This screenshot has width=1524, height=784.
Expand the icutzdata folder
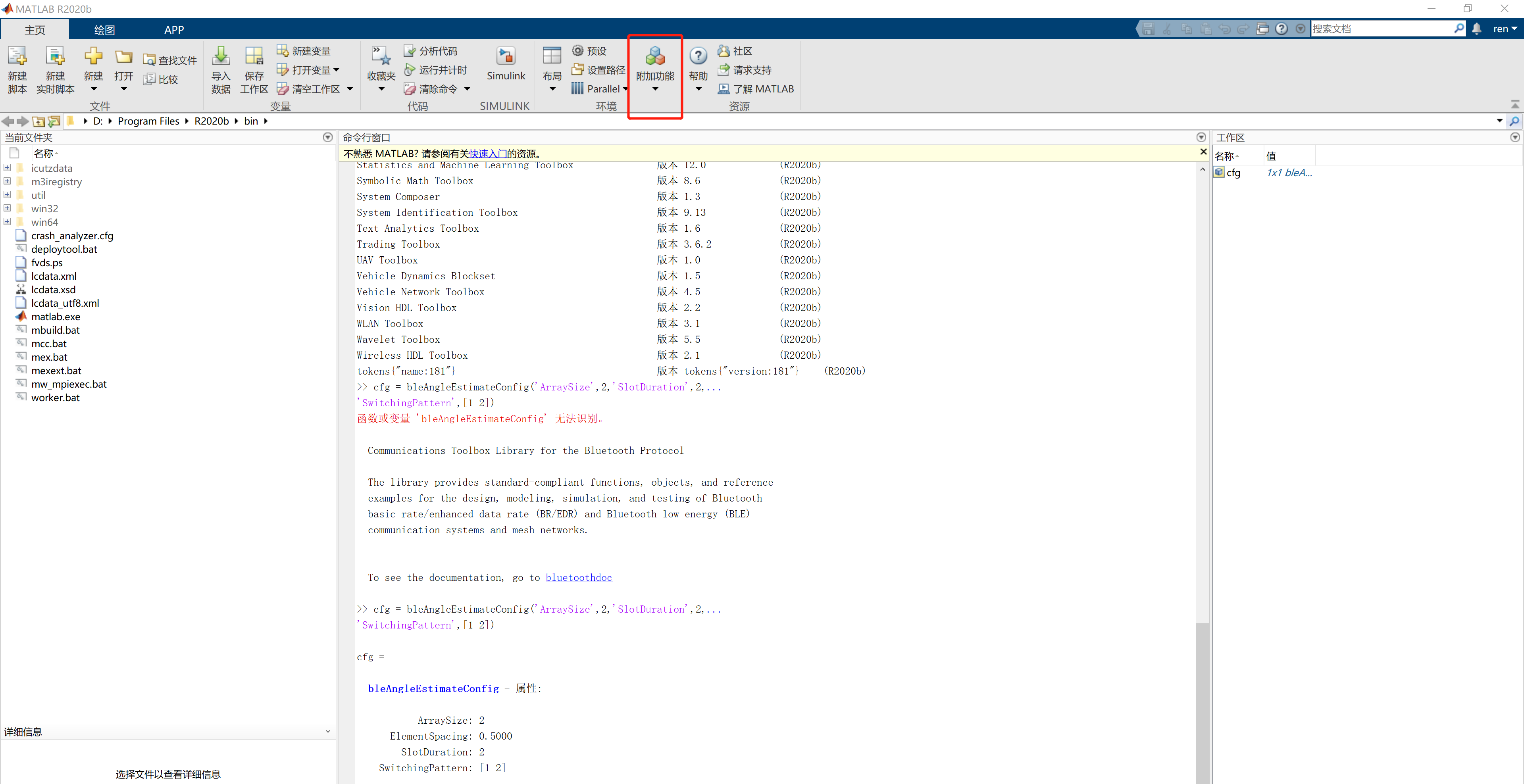pos(7,168)
